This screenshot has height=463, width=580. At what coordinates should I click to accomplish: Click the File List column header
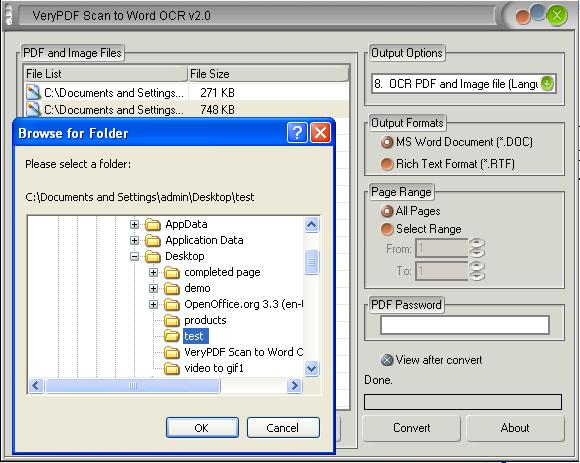[x=105, y=74]
